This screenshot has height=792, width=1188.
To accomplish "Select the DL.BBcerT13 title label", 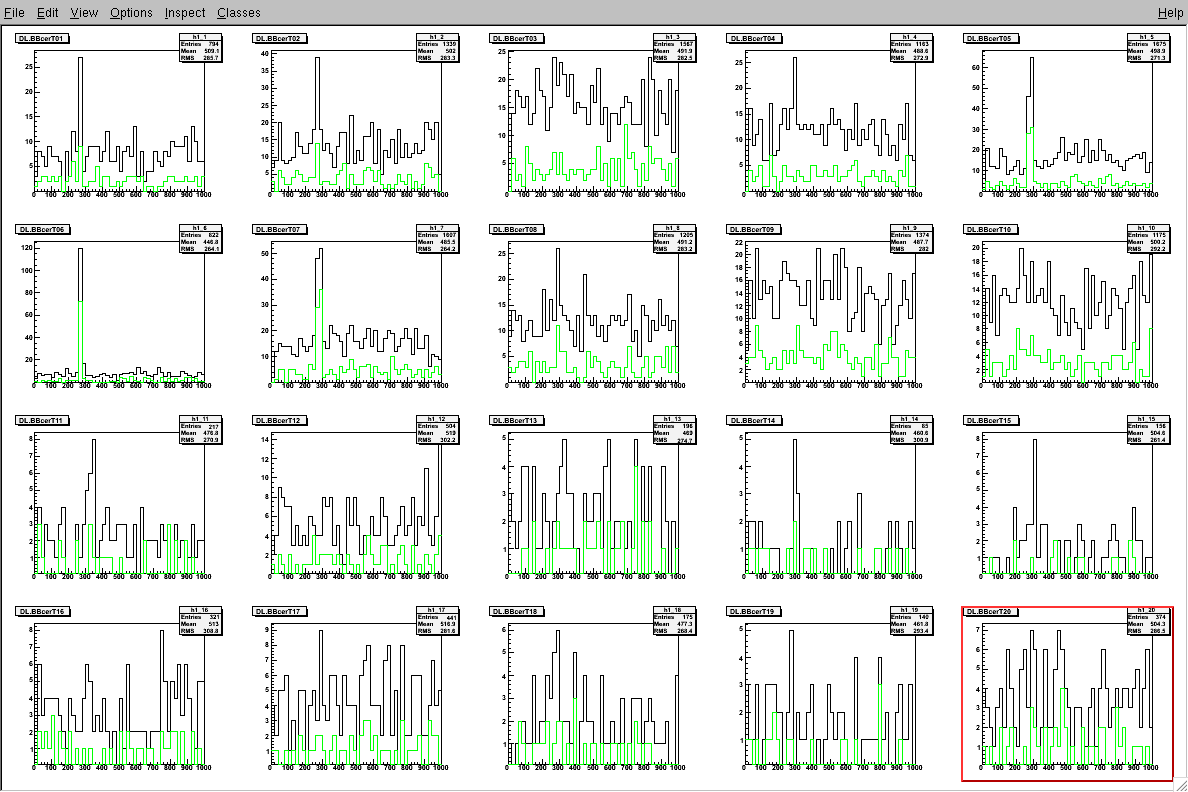I will [x=516, y=420].
